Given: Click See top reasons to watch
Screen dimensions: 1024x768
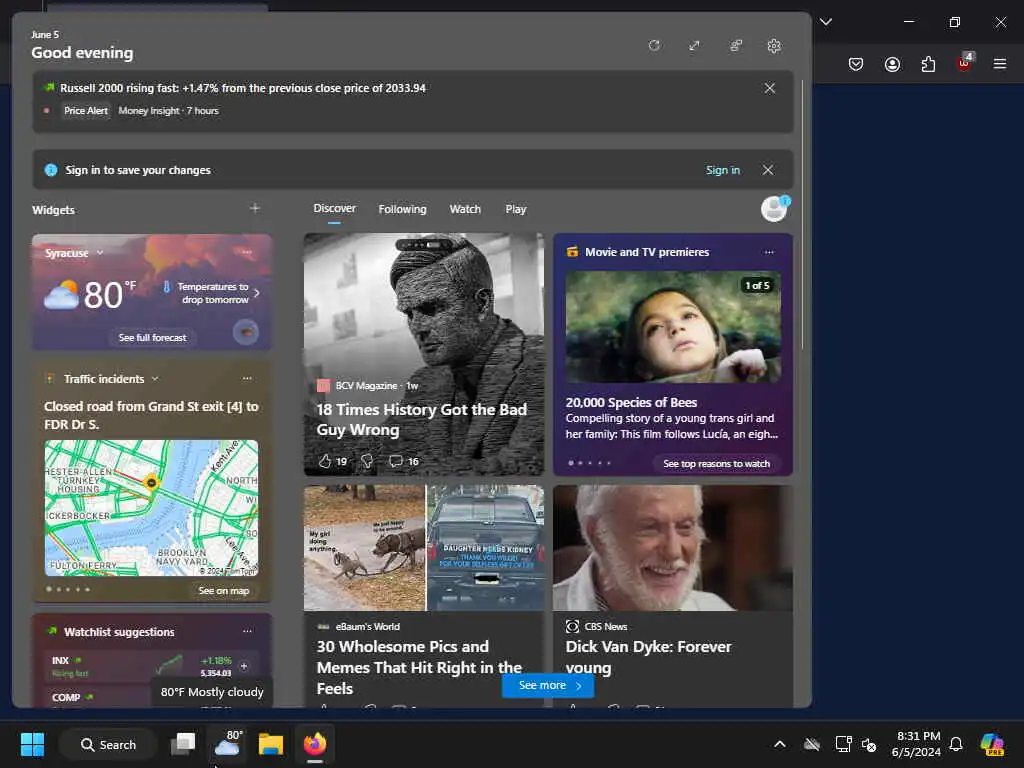Looking at the screenshot, I should (716, 464).
